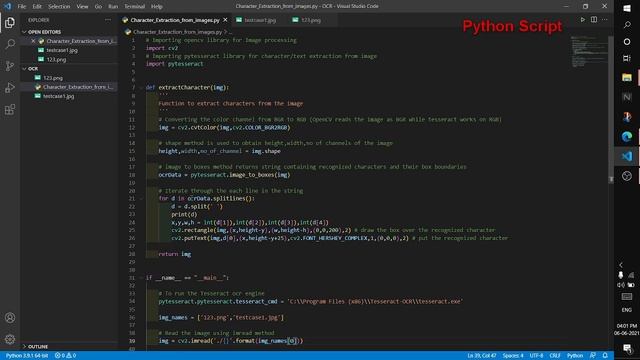Viewport: 640px width, 360px height.
Task: Open the Selection menu
Action: tap(59, 7)
